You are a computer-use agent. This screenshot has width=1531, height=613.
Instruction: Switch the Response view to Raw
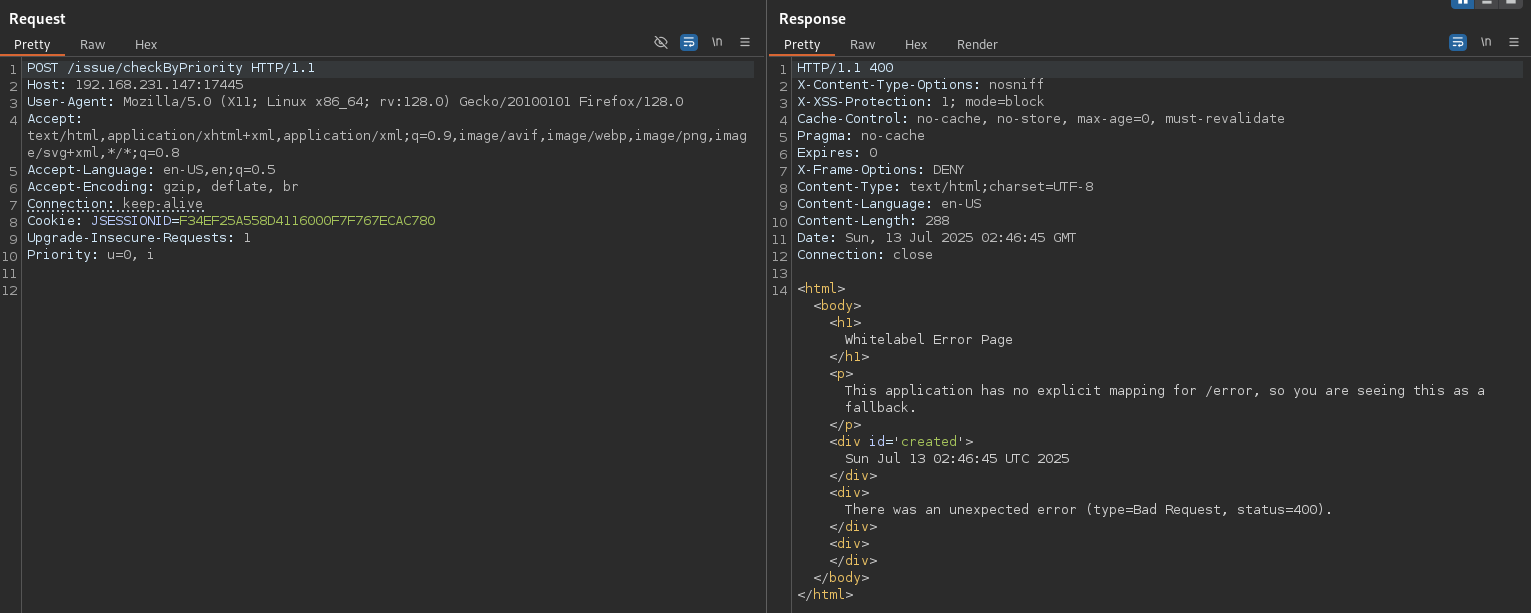click(x=862, y=44)
